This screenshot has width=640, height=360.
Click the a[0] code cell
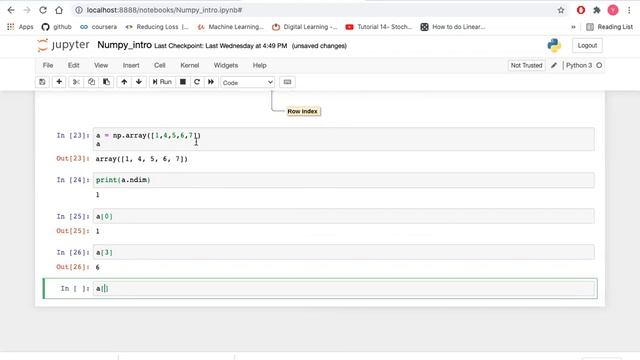point(344,216)
